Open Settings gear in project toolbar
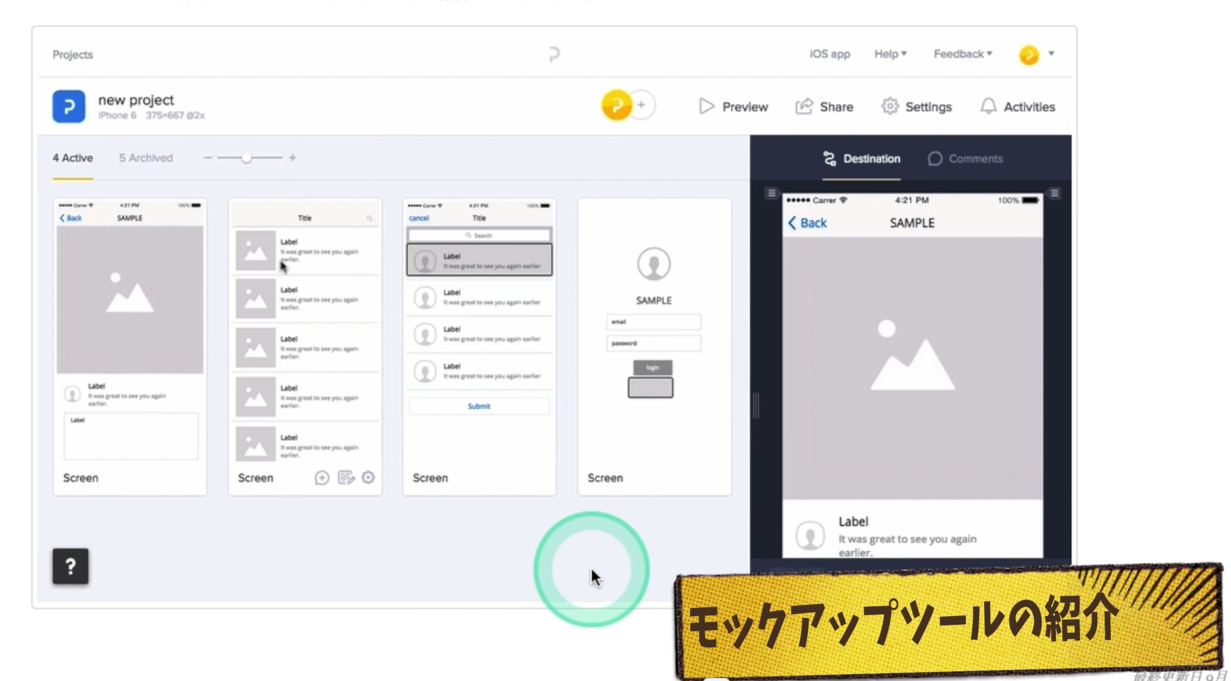This screenshot has width=1231, height=681. click(x=890, y=106)
